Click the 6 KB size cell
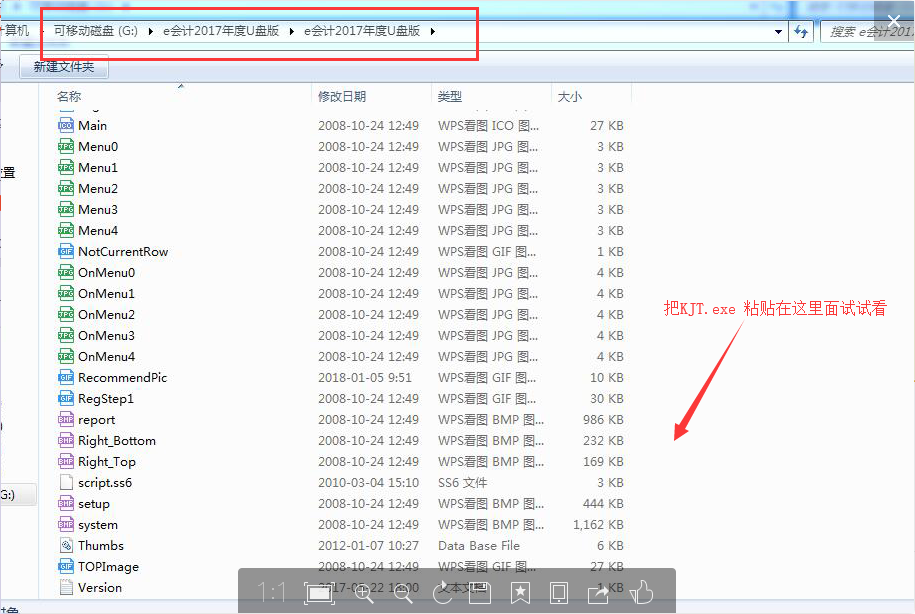This screenshot has height=614, width=915. (610, 546)
